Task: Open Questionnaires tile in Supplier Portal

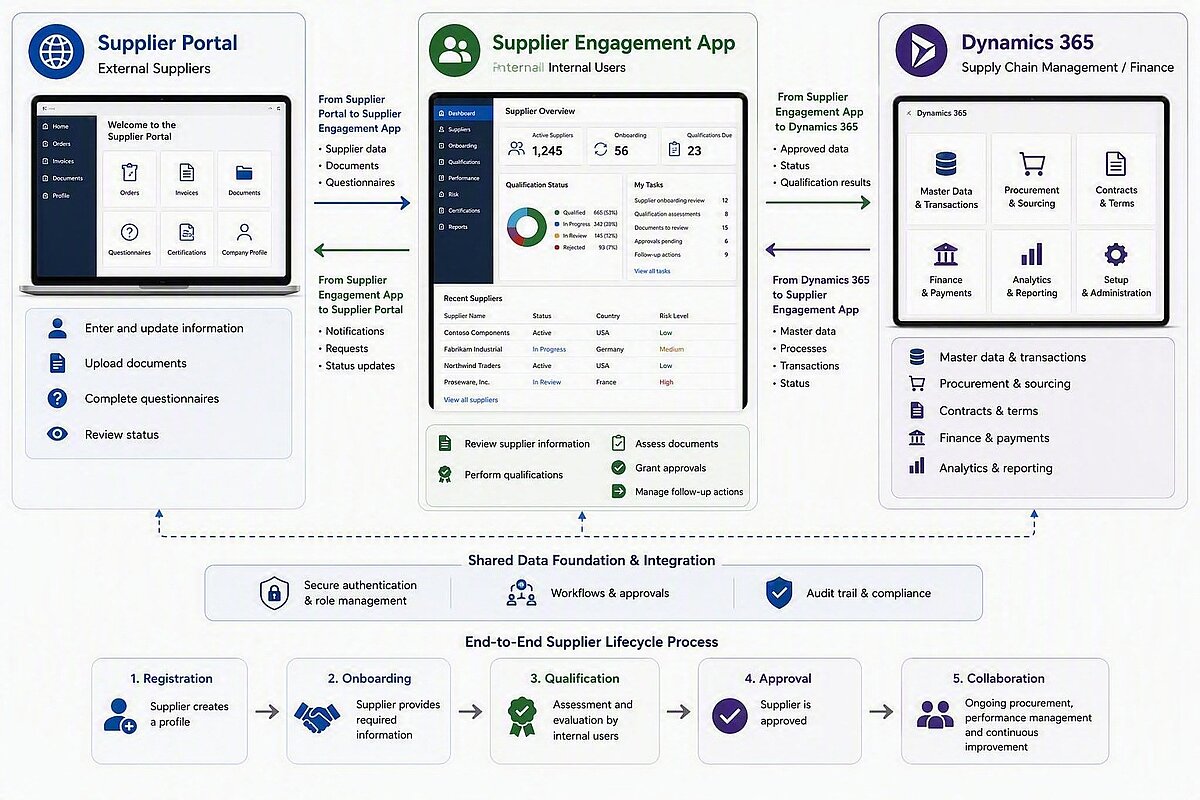Action: click(129, 238)
